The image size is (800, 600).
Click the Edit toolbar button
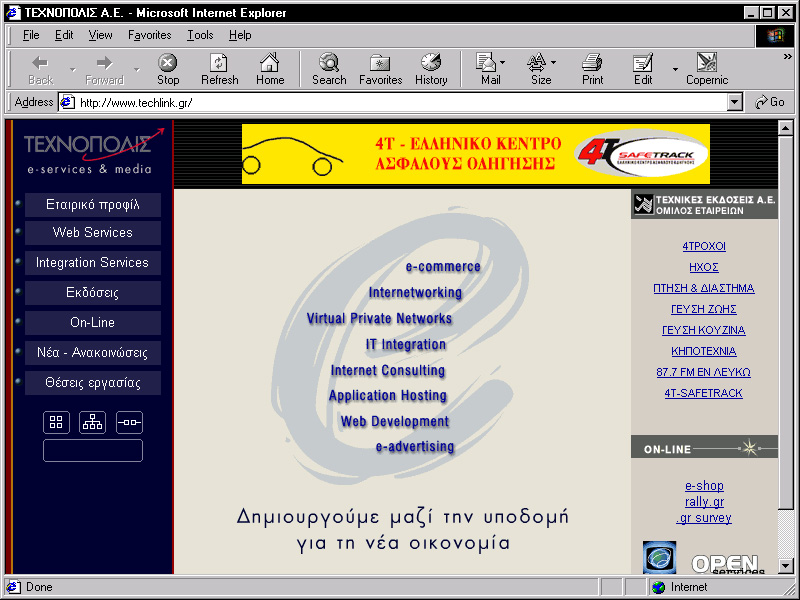(643, 69)
